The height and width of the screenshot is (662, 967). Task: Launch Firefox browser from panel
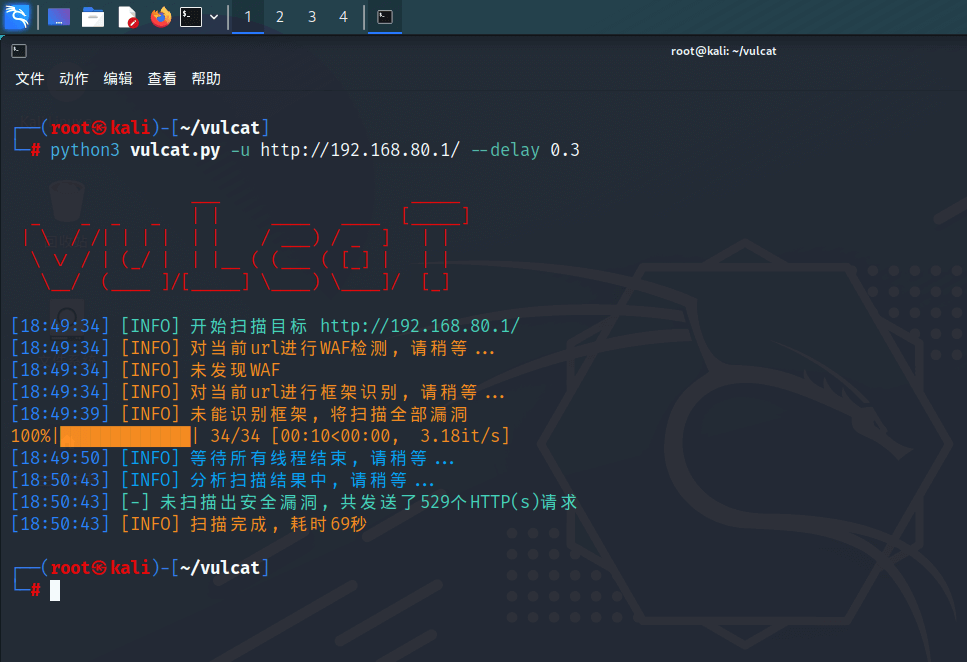(160, 17)
